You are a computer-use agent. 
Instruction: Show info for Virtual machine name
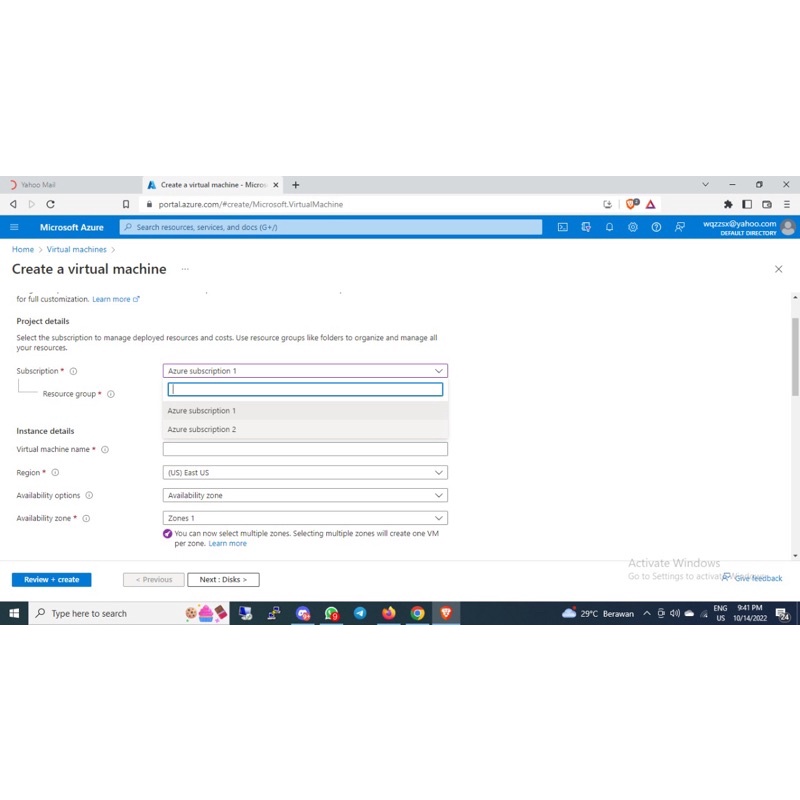click(105, 449)
